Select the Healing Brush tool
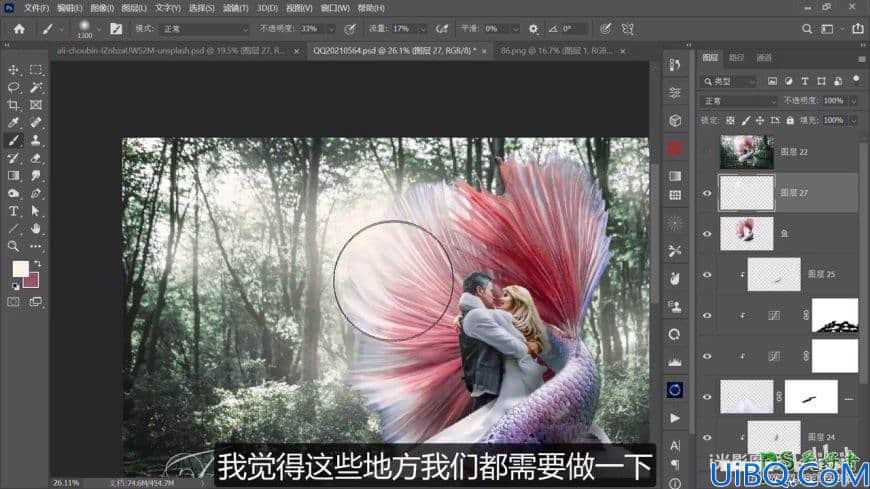The image size is (870, 489). (36, 123)
